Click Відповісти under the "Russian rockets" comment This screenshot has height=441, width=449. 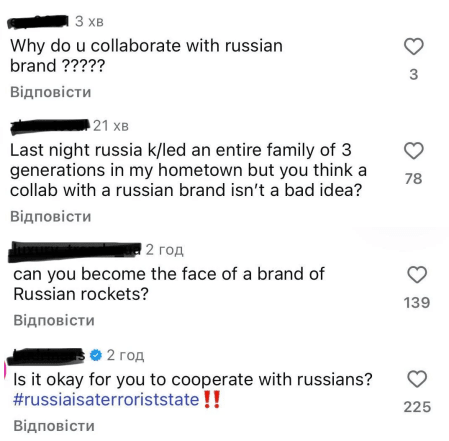coord(54,320)
